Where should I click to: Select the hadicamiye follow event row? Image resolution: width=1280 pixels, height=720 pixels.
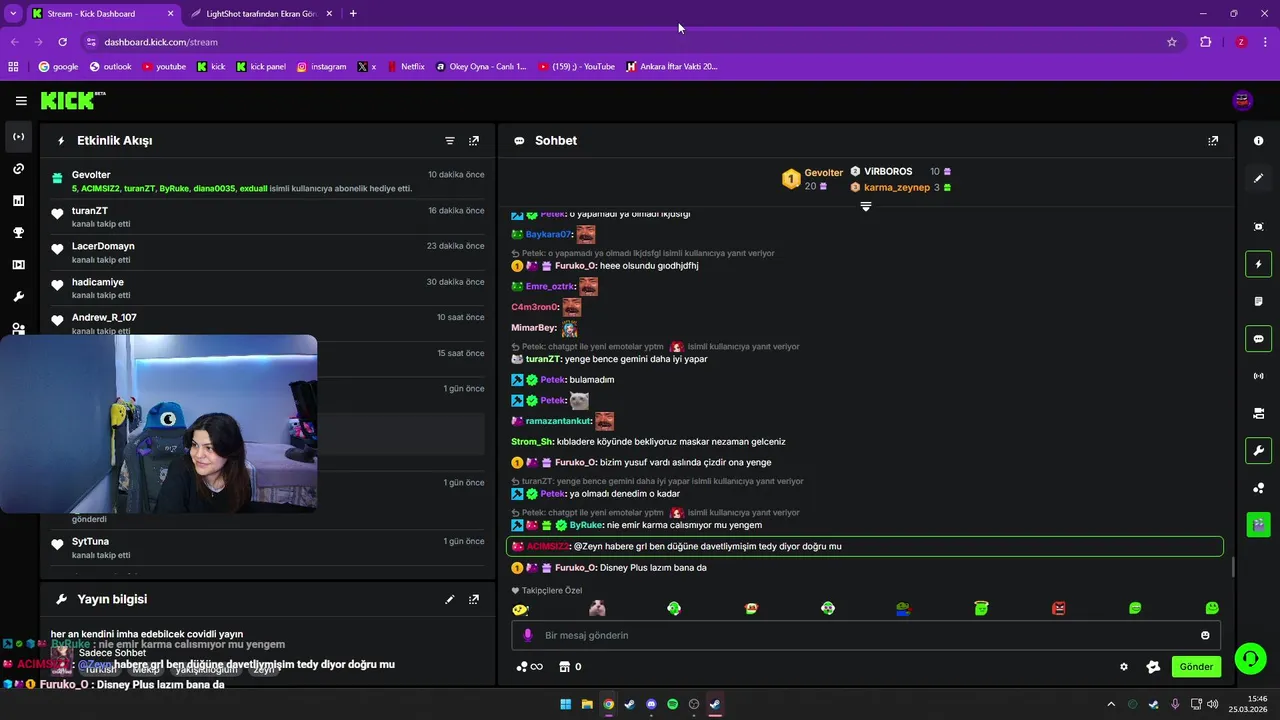(268, 288)
